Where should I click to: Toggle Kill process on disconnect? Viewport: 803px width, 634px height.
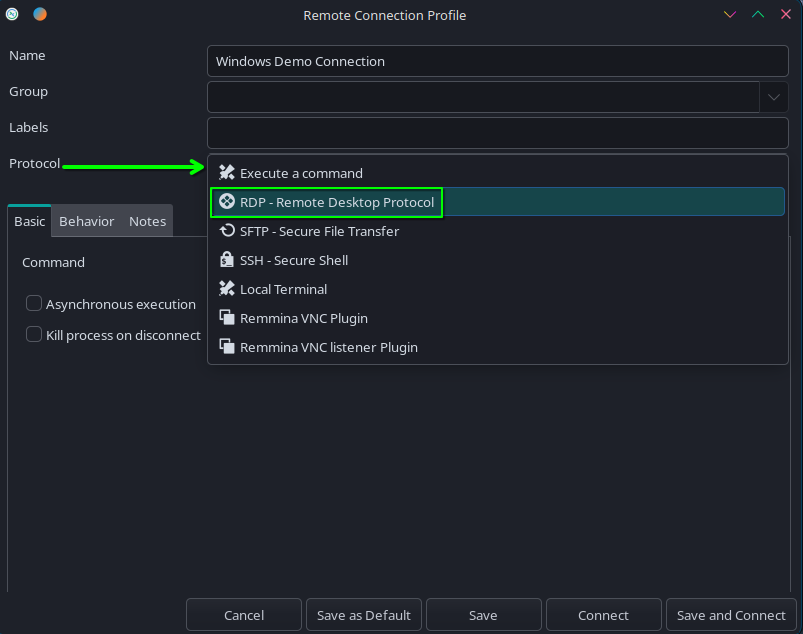pyautogui.click(x=34, y=335)
